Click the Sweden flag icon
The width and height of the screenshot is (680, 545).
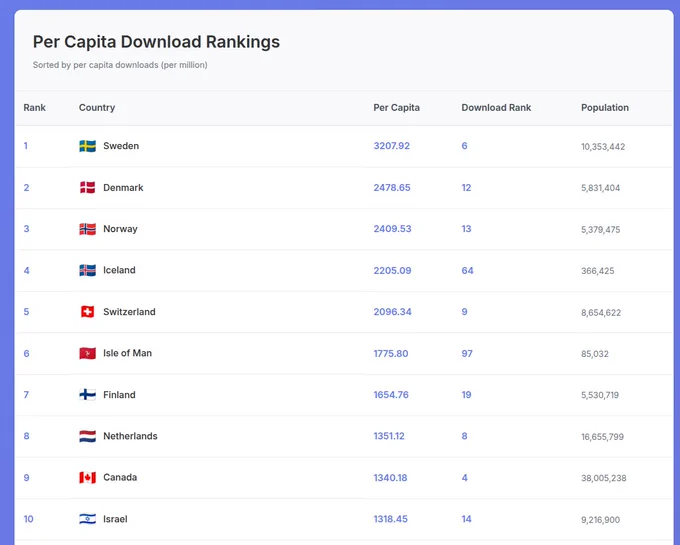point(87,146)
